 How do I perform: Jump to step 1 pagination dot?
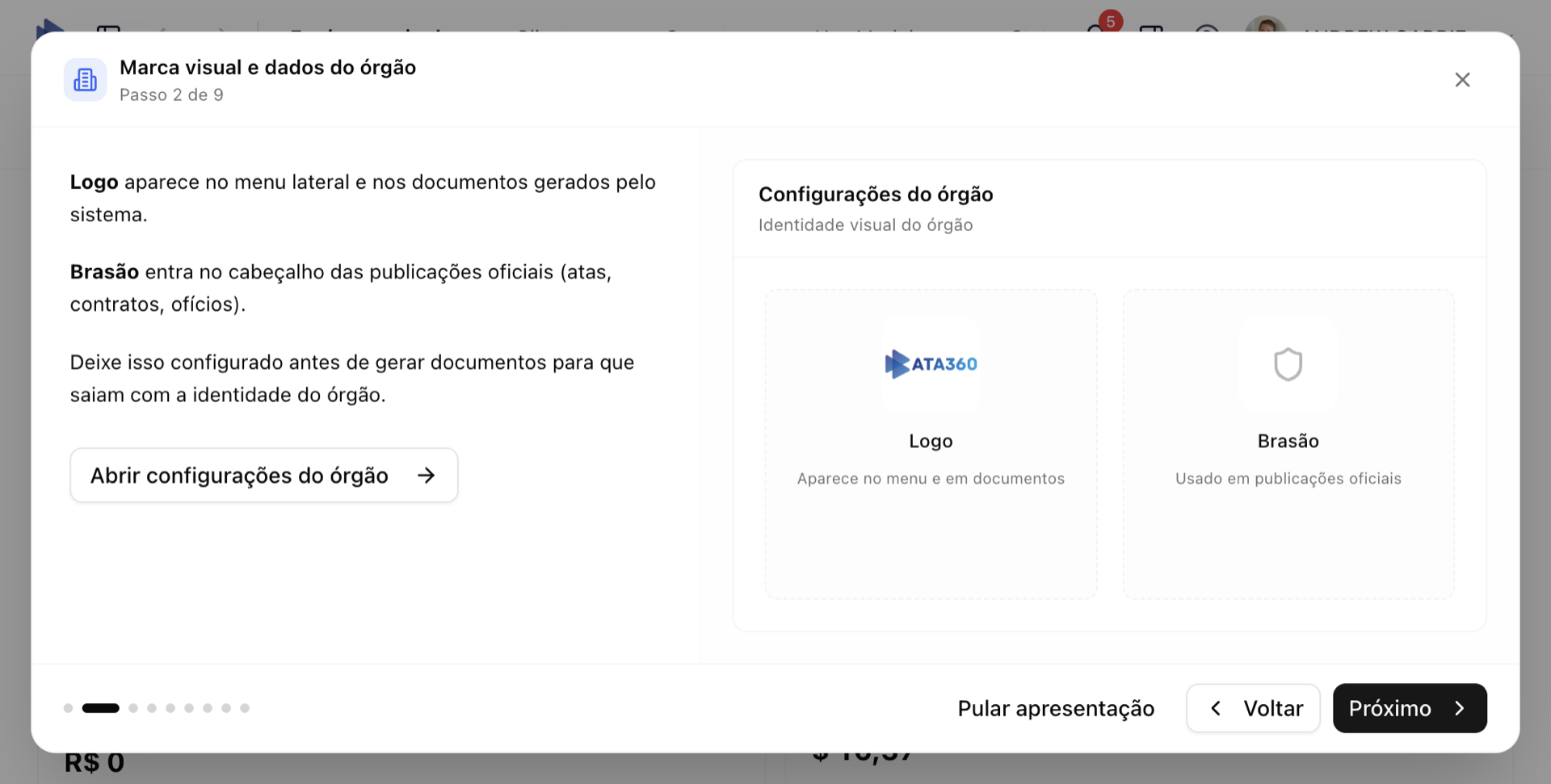[68, 708]
